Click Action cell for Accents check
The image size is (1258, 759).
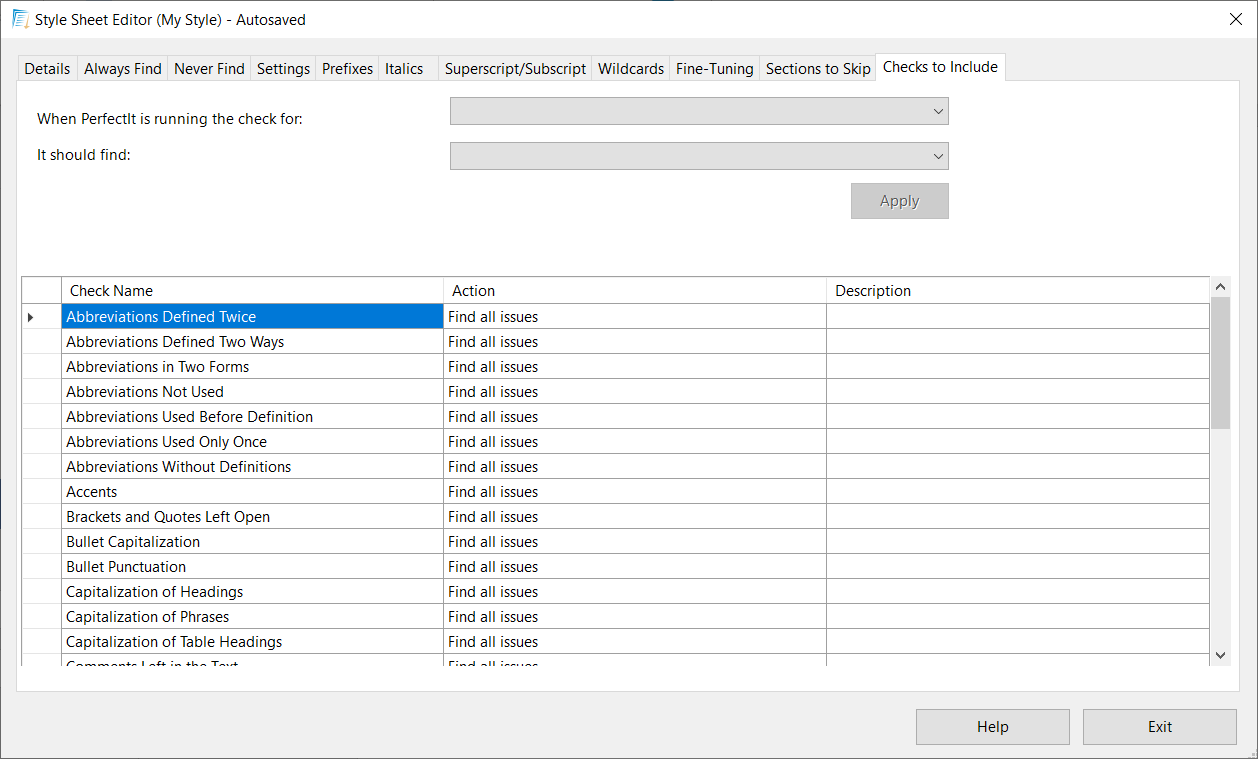click(x=634, y=492)
